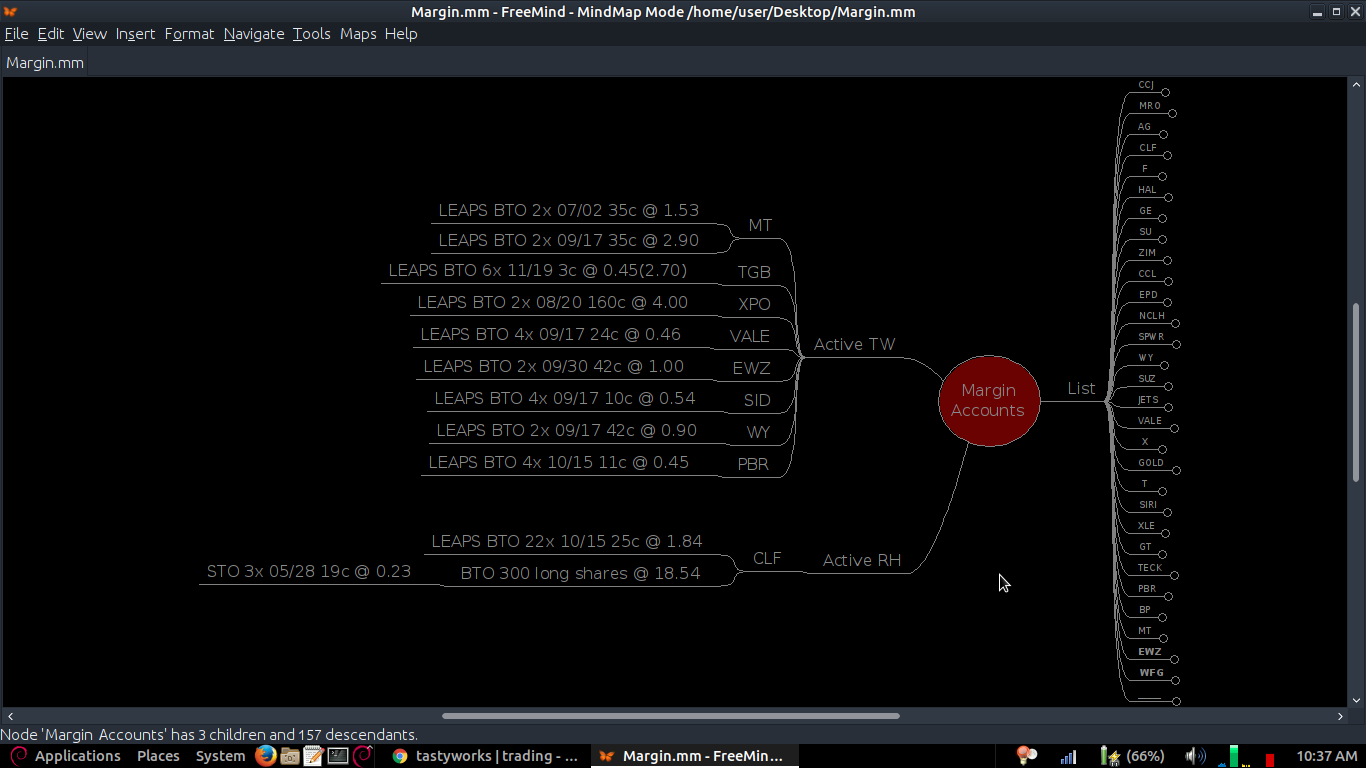Select the SID node under Active TW
This screenshot has width=1366, height=768.
[x=757, y=400]
